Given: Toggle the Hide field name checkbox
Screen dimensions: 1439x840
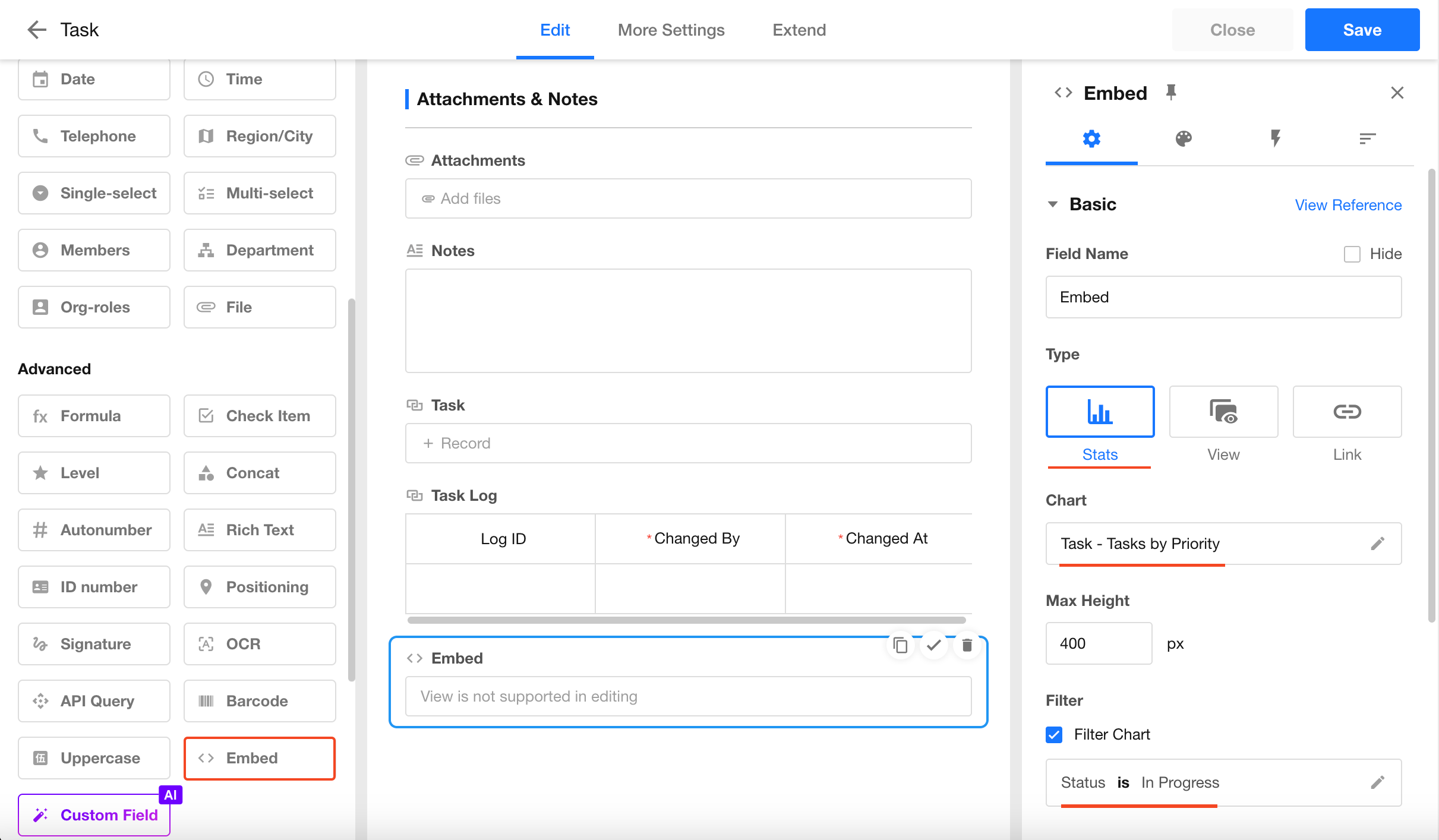Looking at the screenshot, I should tap(1352, 254).
